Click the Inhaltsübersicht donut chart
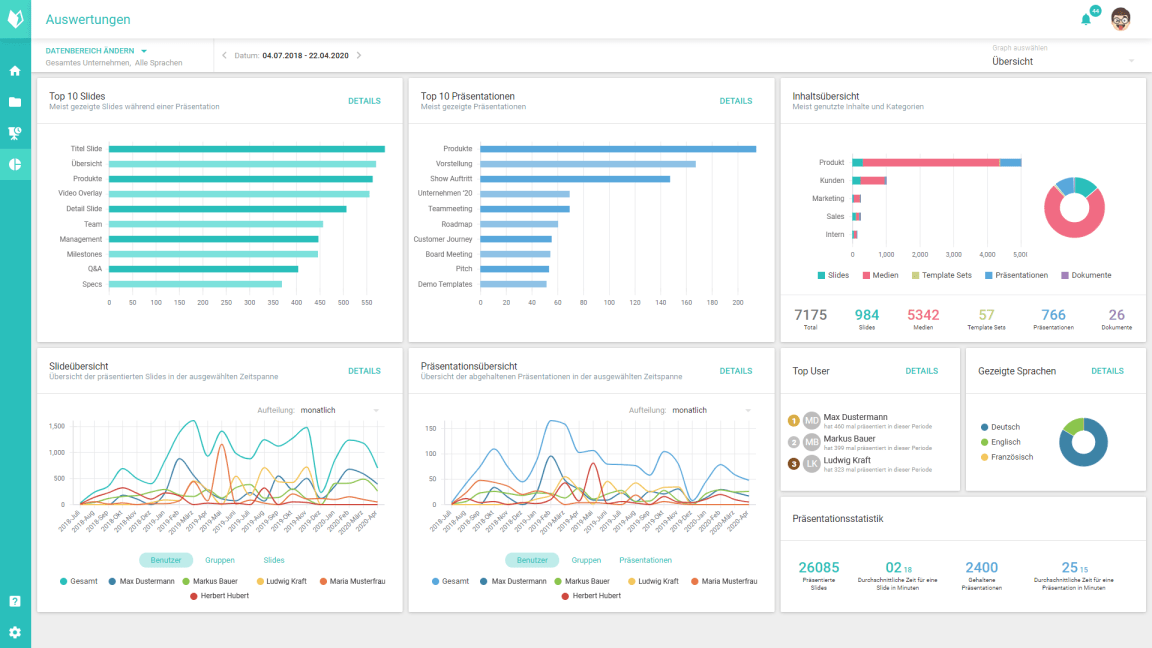 [x=1074, y=207]
